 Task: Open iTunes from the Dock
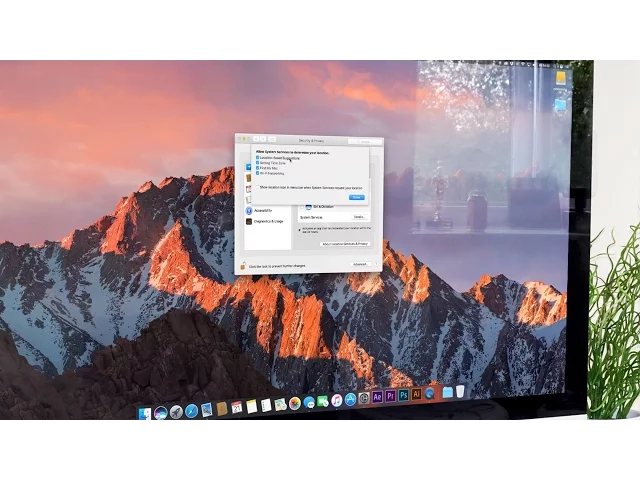[337, 400]
